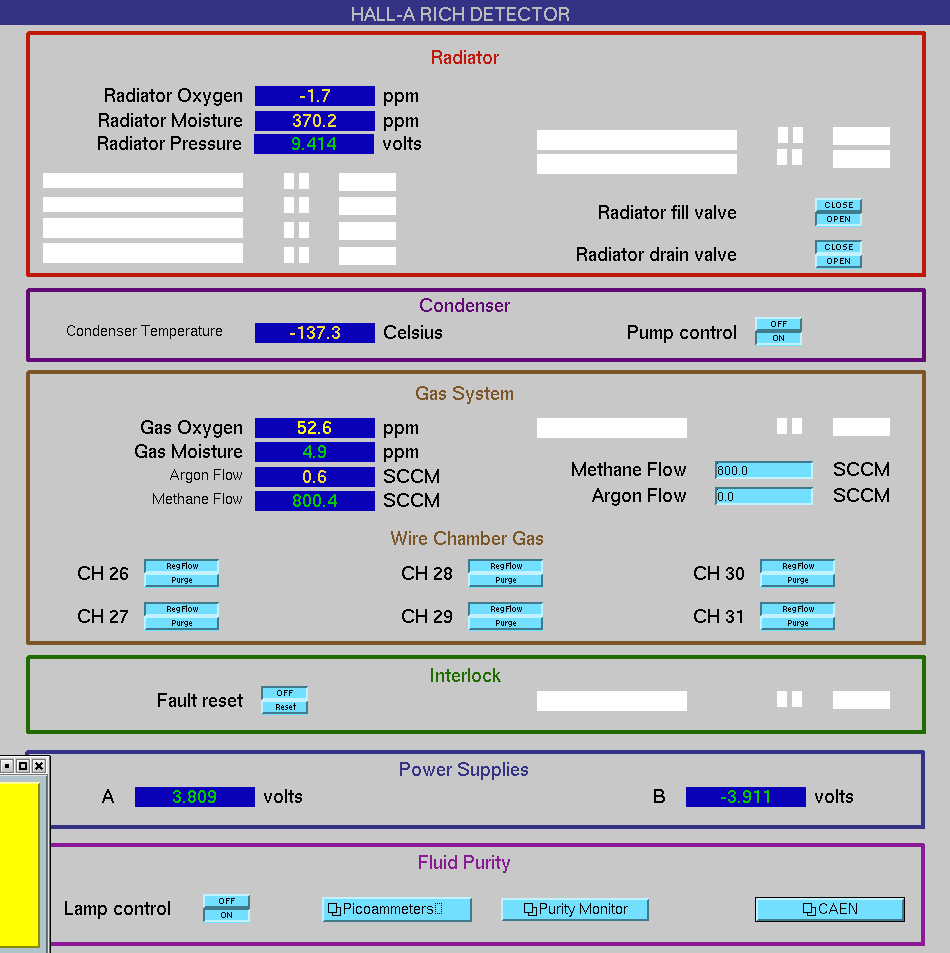The width and height of the screenshot is (950, 953).
Task: Click the Methane Flow setpoint field 800.0
Action: (x=764, y=470)
